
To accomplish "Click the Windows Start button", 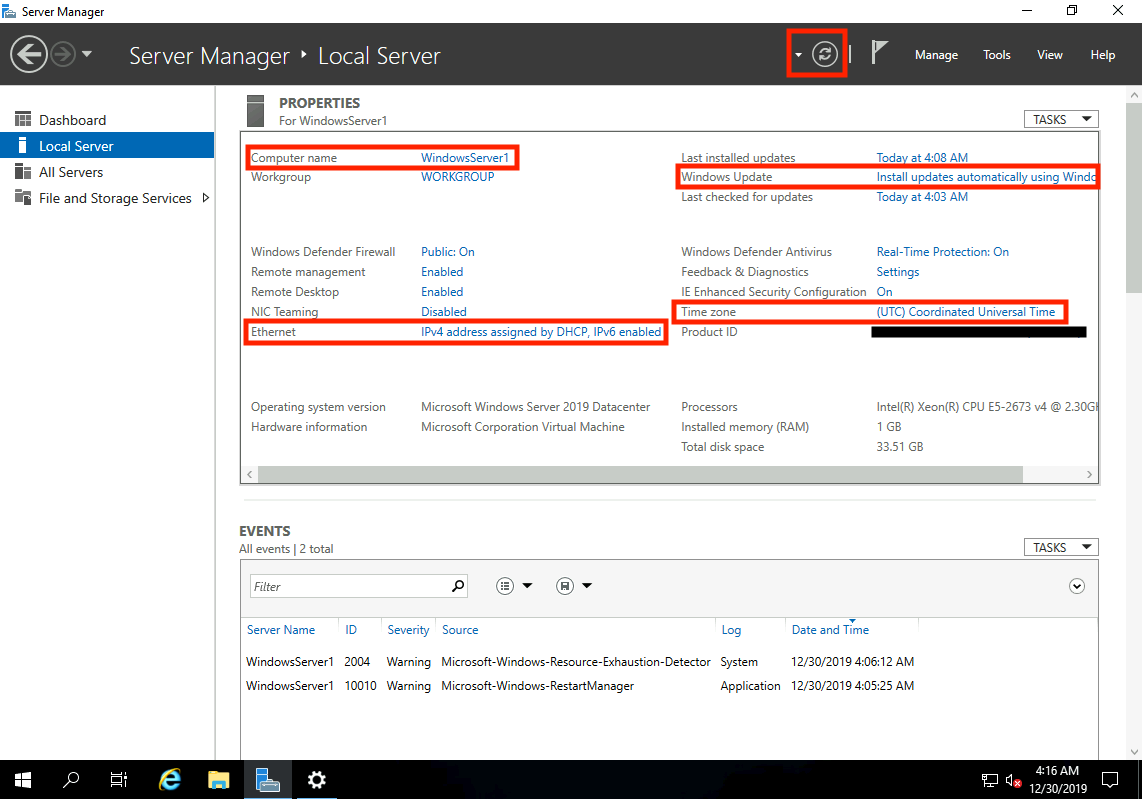I will [x=22, y=780].
